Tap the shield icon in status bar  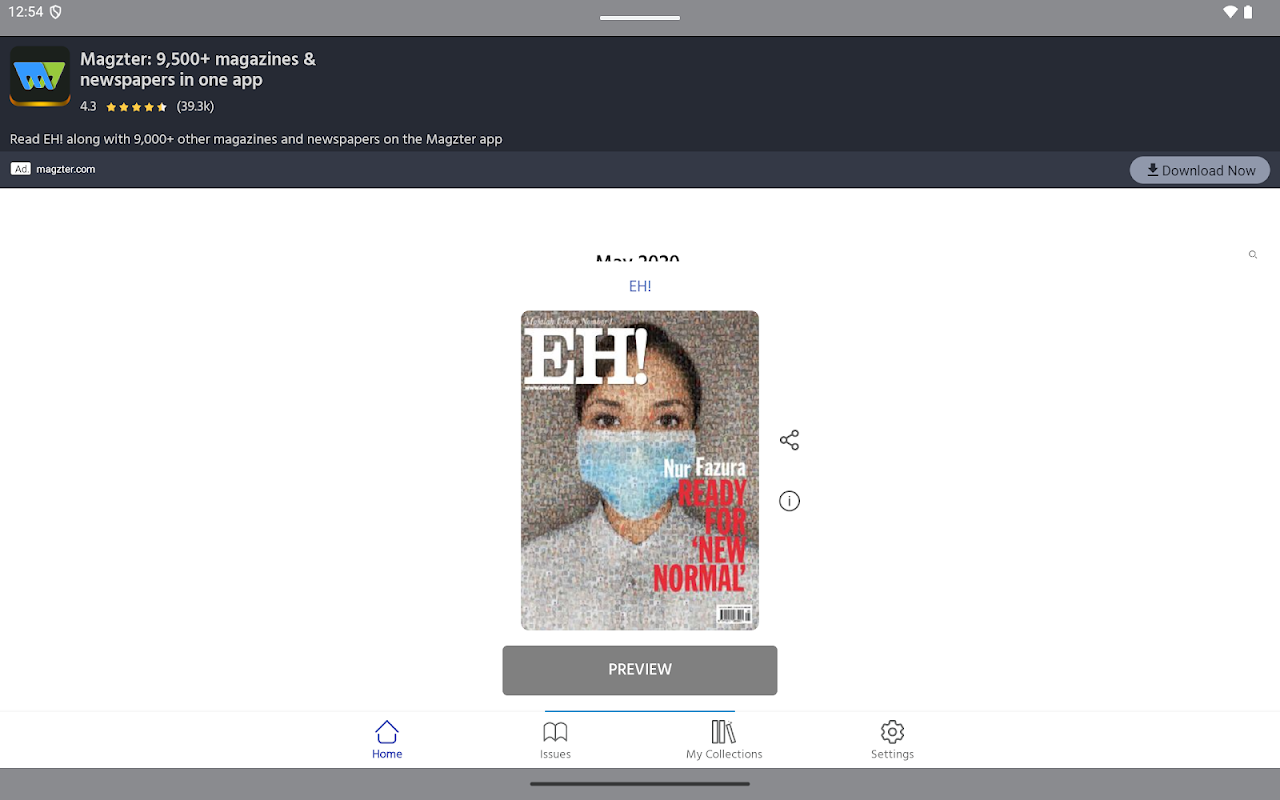point(56,12)
